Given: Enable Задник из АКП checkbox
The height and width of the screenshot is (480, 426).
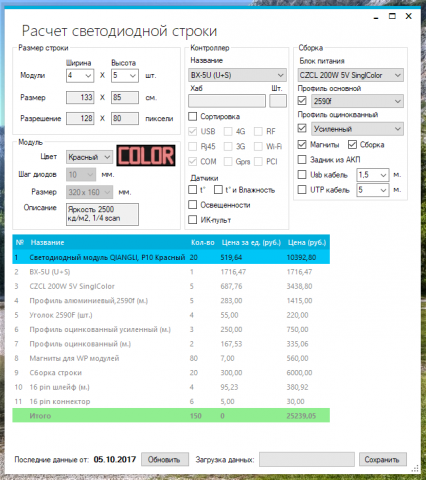Looking at the screenshot, I should click(x=302, y=159).
